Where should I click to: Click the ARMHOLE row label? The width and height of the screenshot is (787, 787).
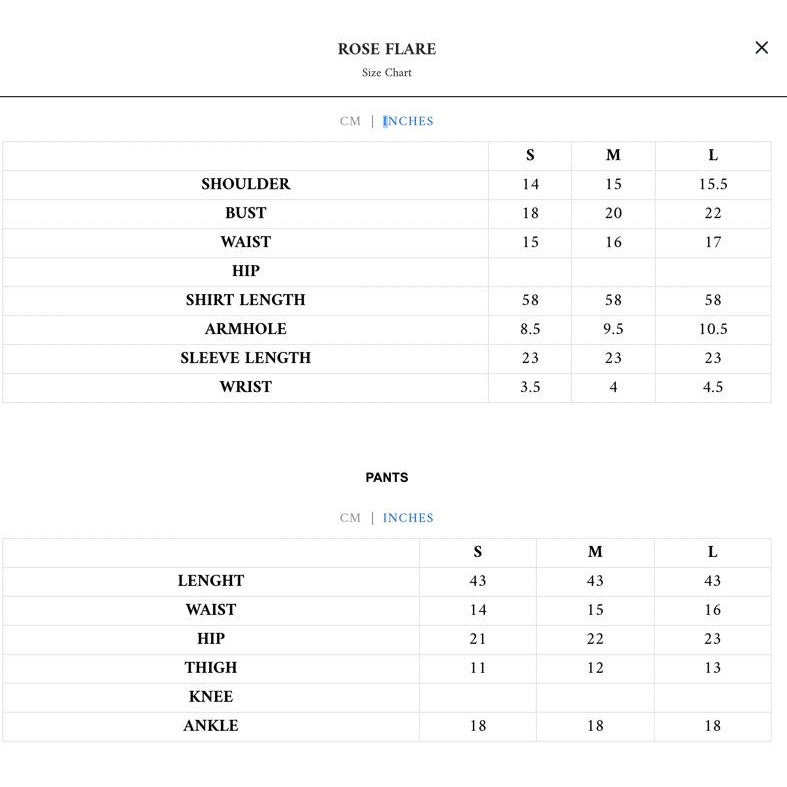click(245, 329)
